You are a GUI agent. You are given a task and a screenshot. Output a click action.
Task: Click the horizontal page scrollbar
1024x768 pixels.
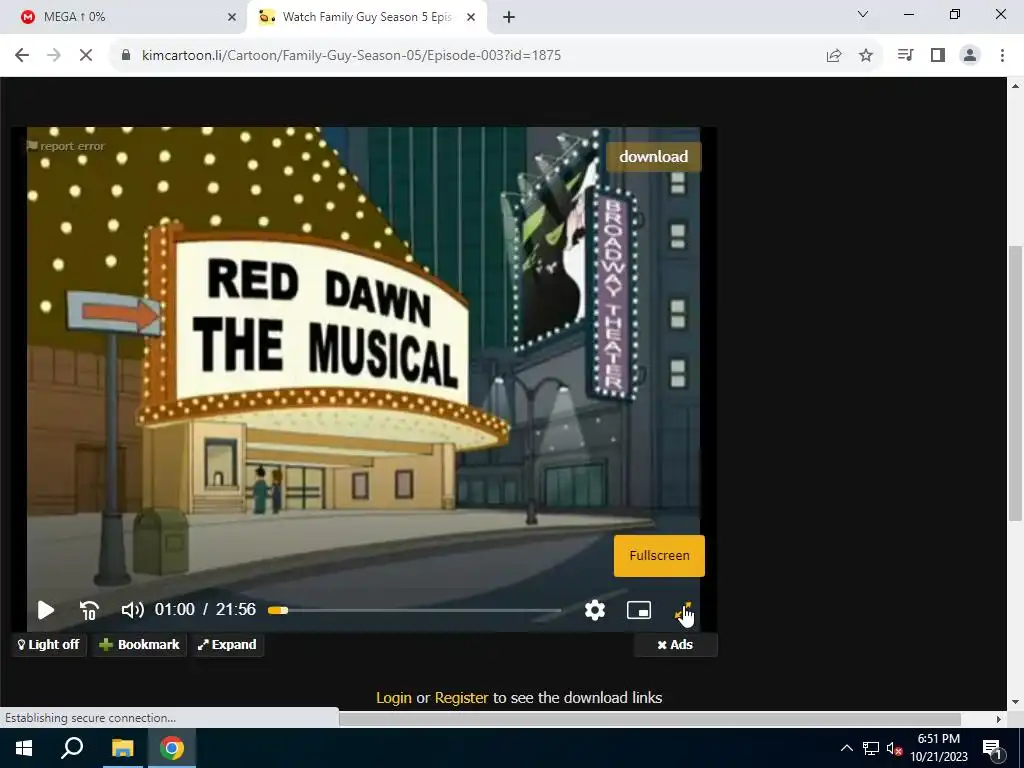pyautogui.click(x=650, y=719)
